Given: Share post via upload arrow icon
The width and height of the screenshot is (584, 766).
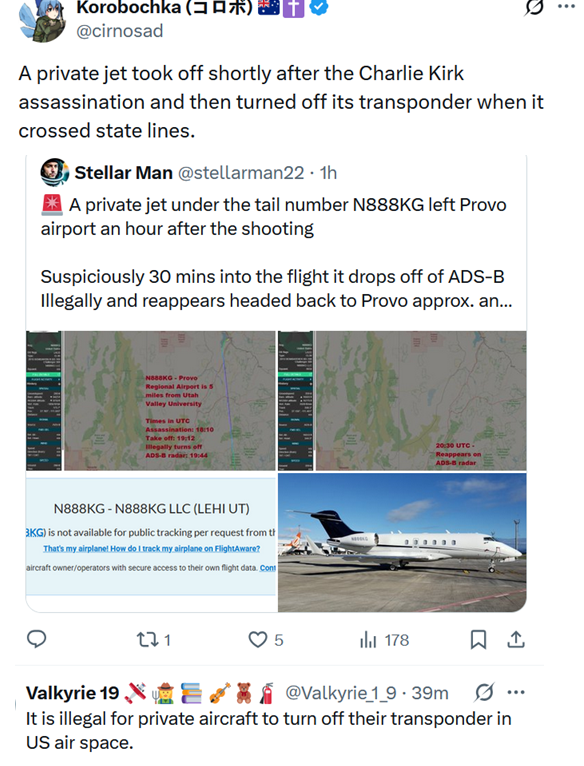Looking at the screenshot, I should pos(516,639).
